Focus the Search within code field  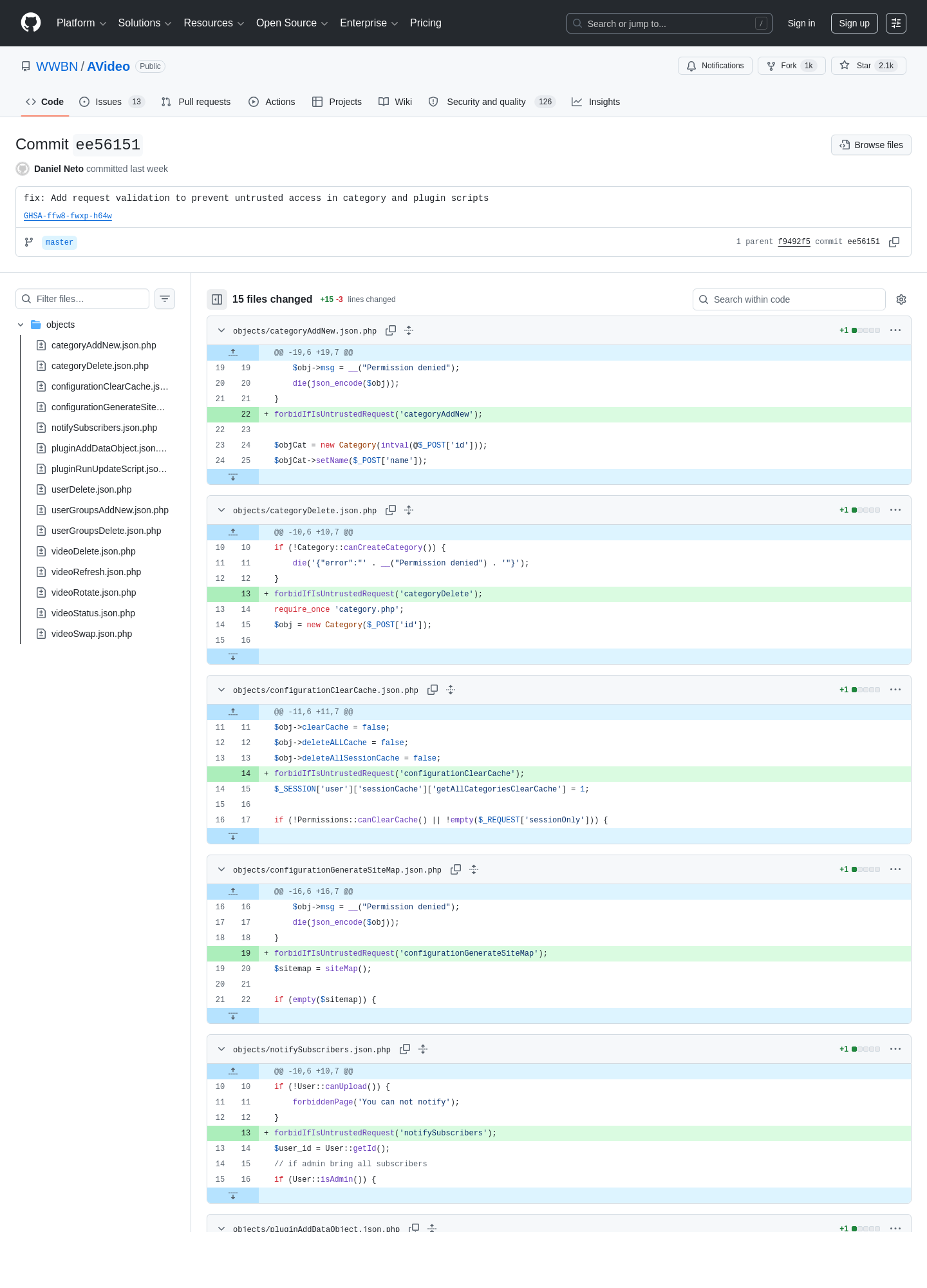tap(789, 299)
